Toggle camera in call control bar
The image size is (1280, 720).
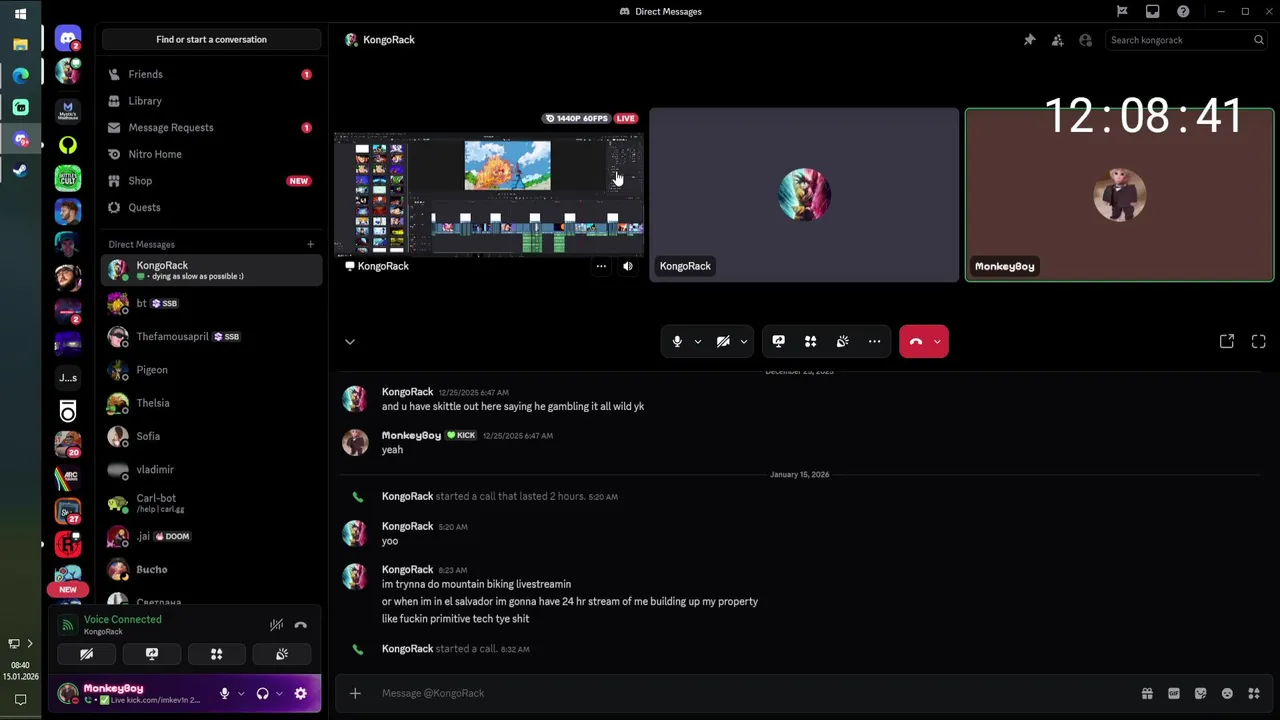pyautogui.click(x=723, y=342)
